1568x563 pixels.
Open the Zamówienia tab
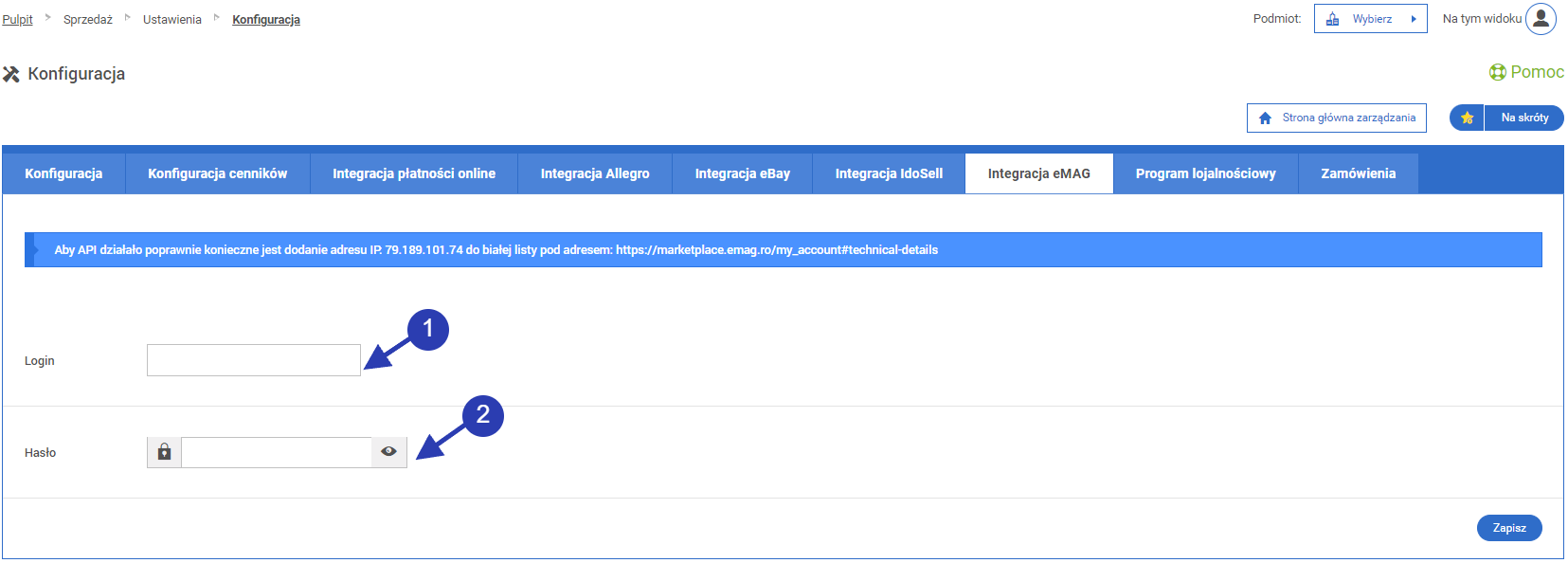(1358, 173)
